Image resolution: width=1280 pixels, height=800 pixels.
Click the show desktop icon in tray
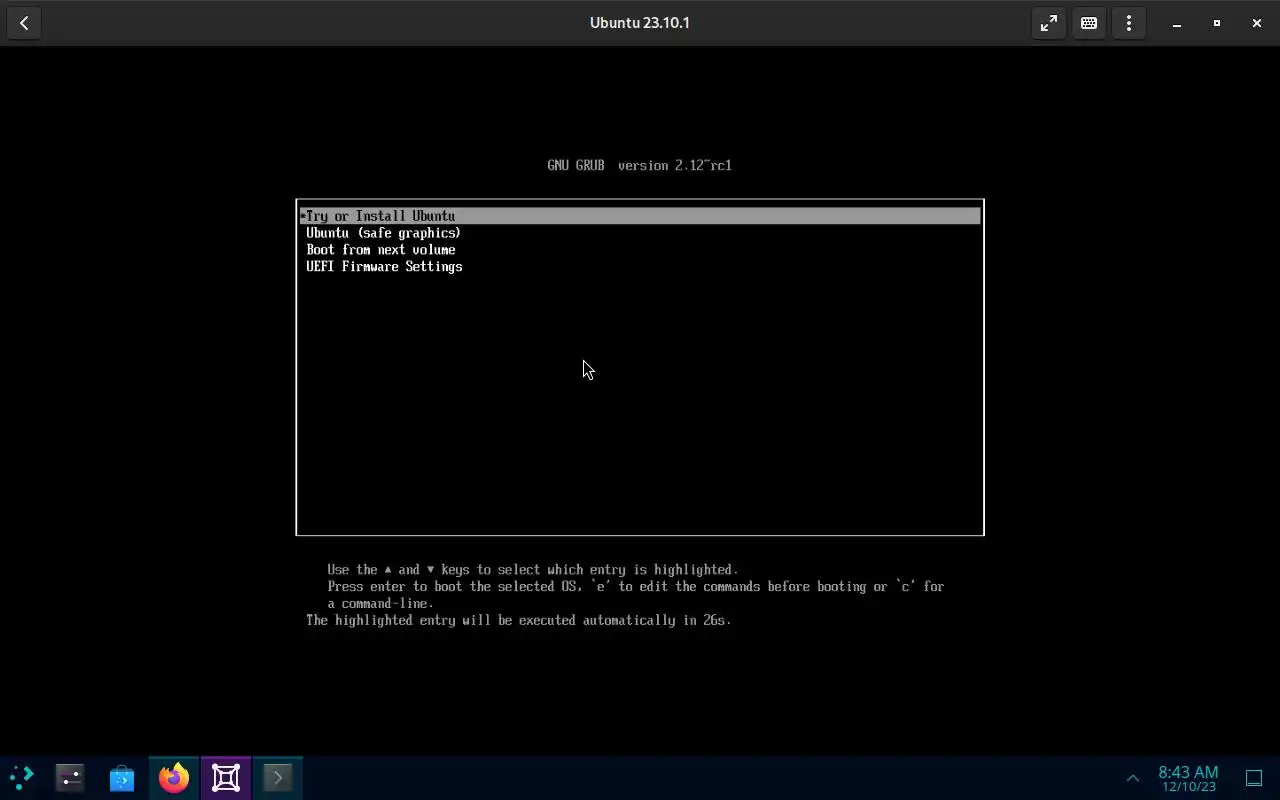tap(1254, 778)
